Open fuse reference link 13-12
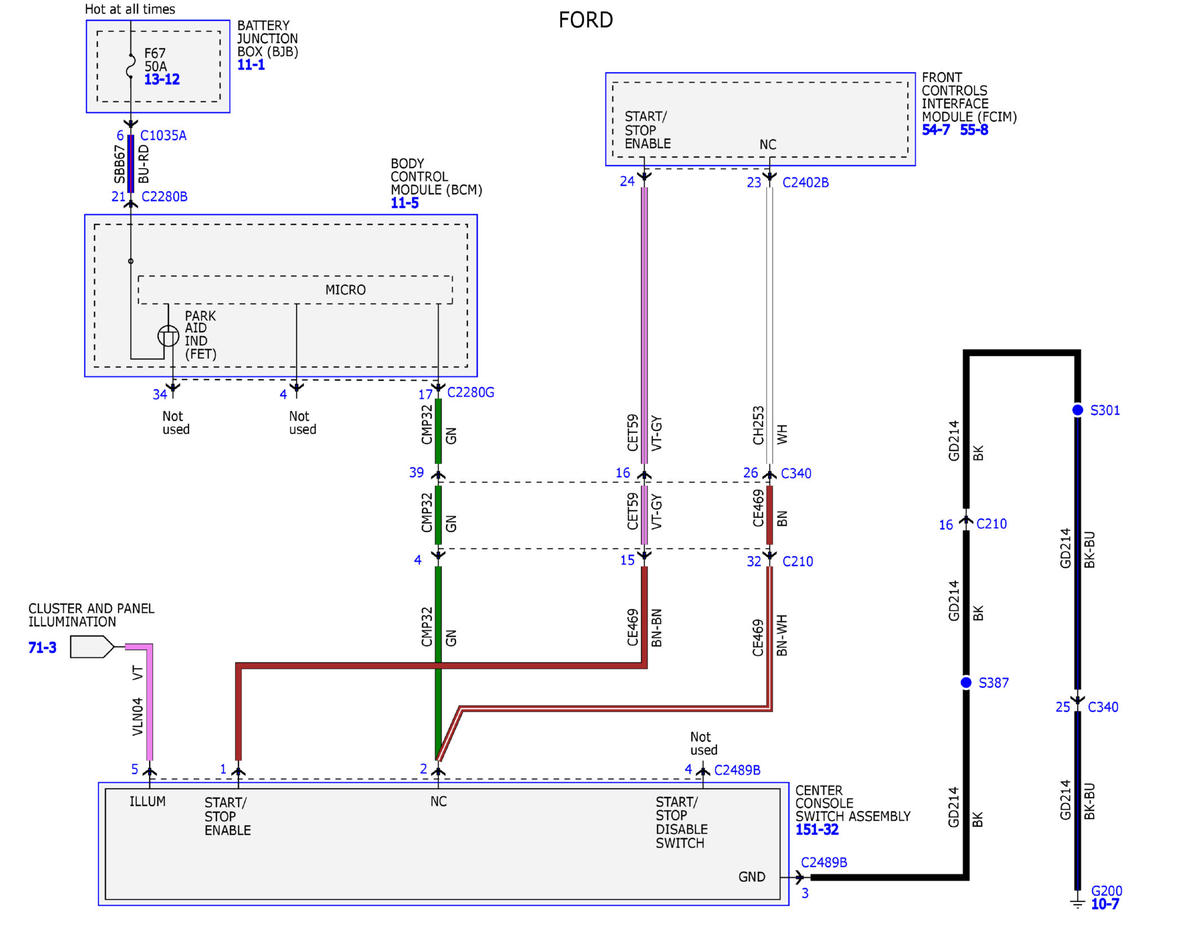The image size is (1200, 927). coord(161,79)
